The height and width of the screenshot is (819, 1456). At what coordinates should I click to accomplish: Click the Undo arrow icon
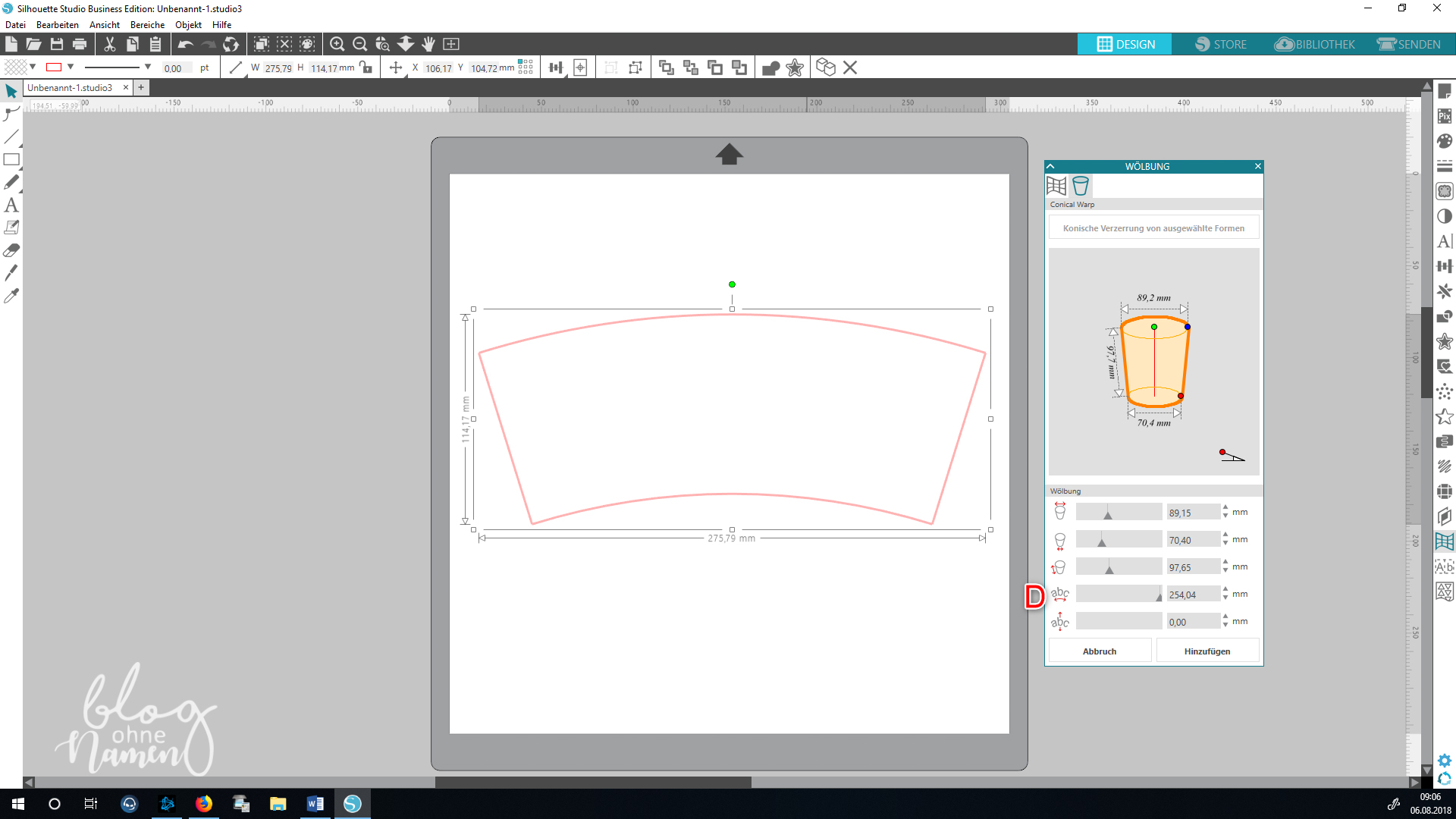tap(185, 44)
